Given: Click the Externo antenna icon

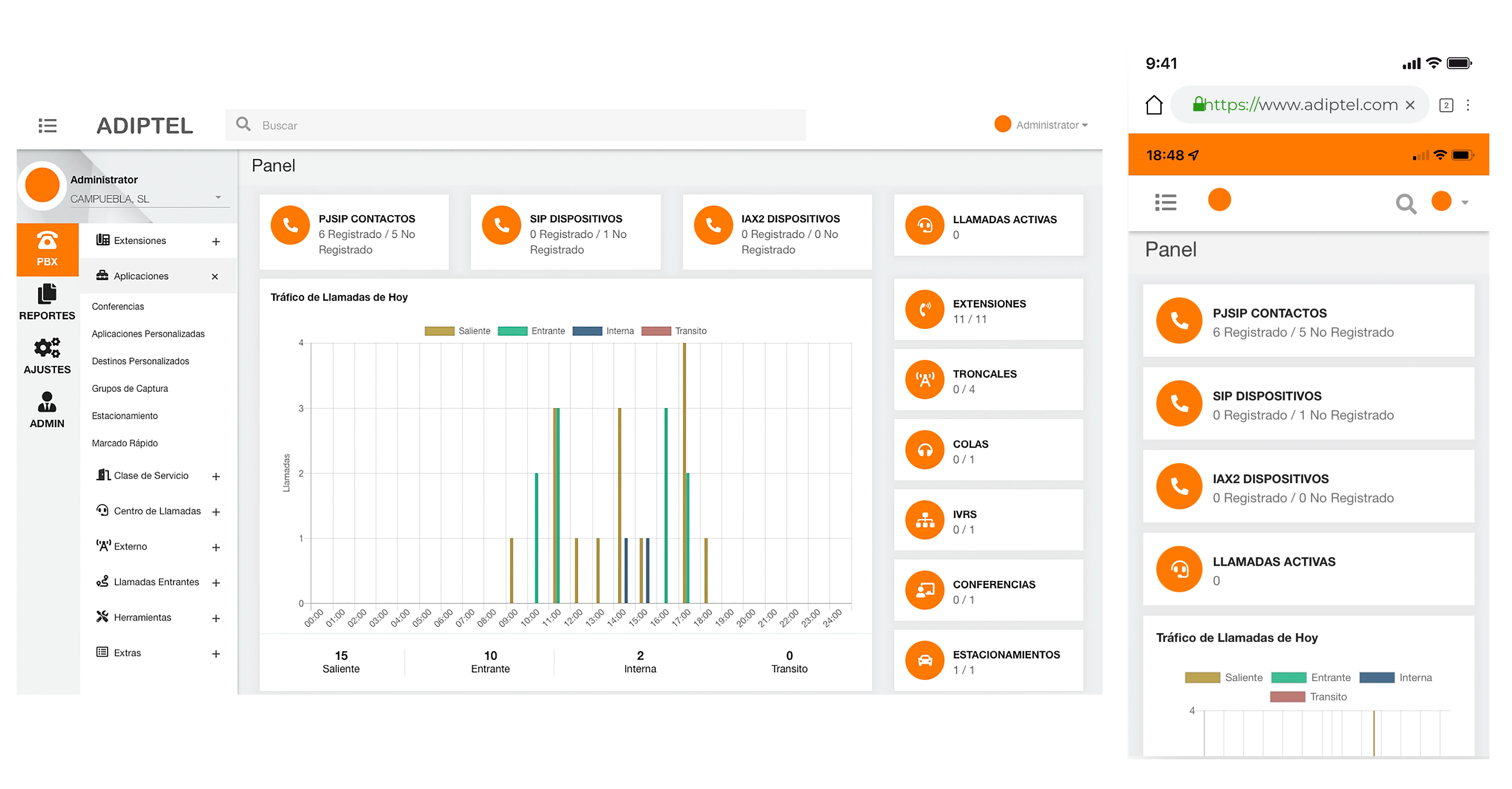Looking at the screenshot, I should (103, 545).
